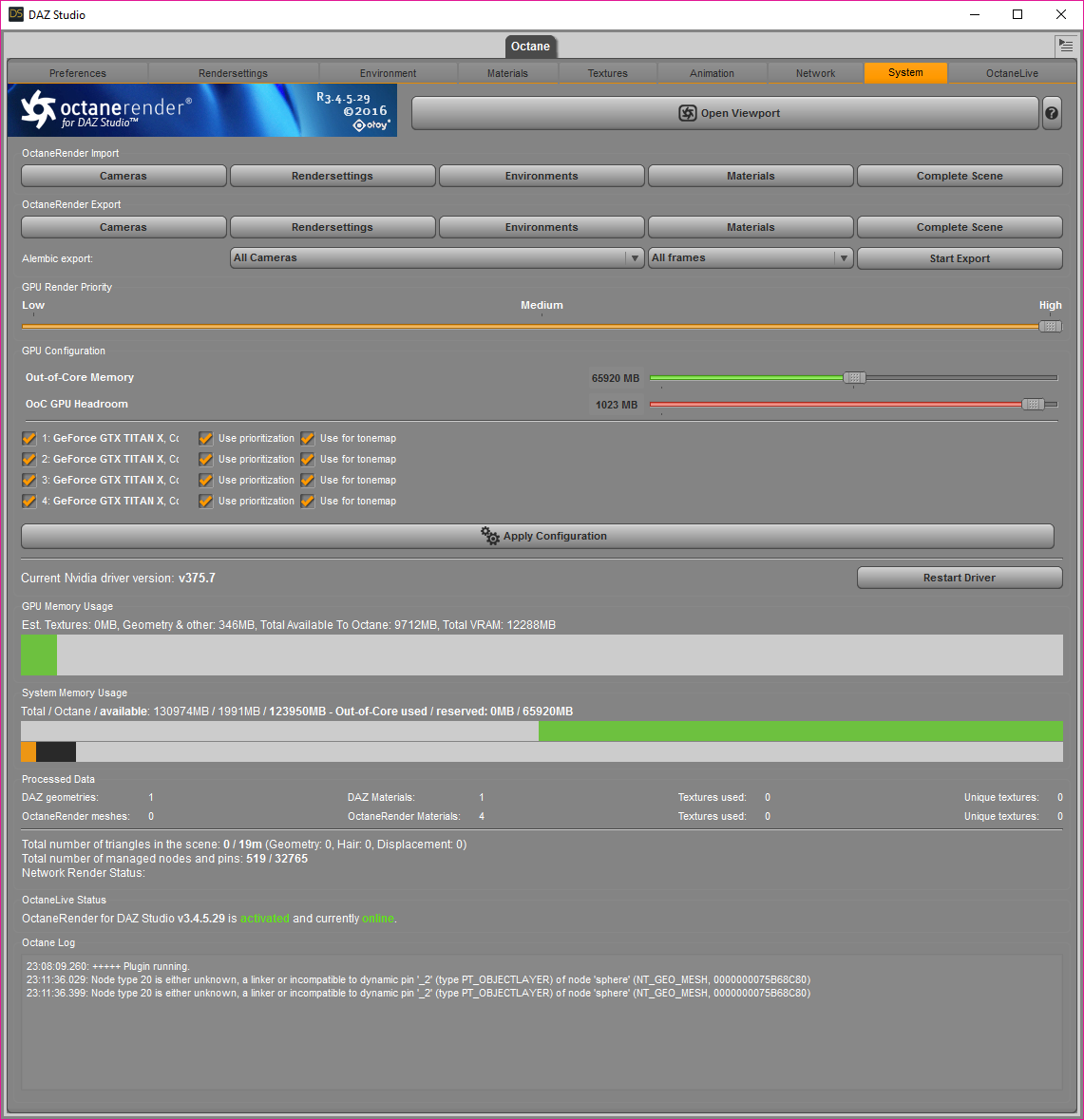Click the DAZ Studio title bar icon

[16, 14]
